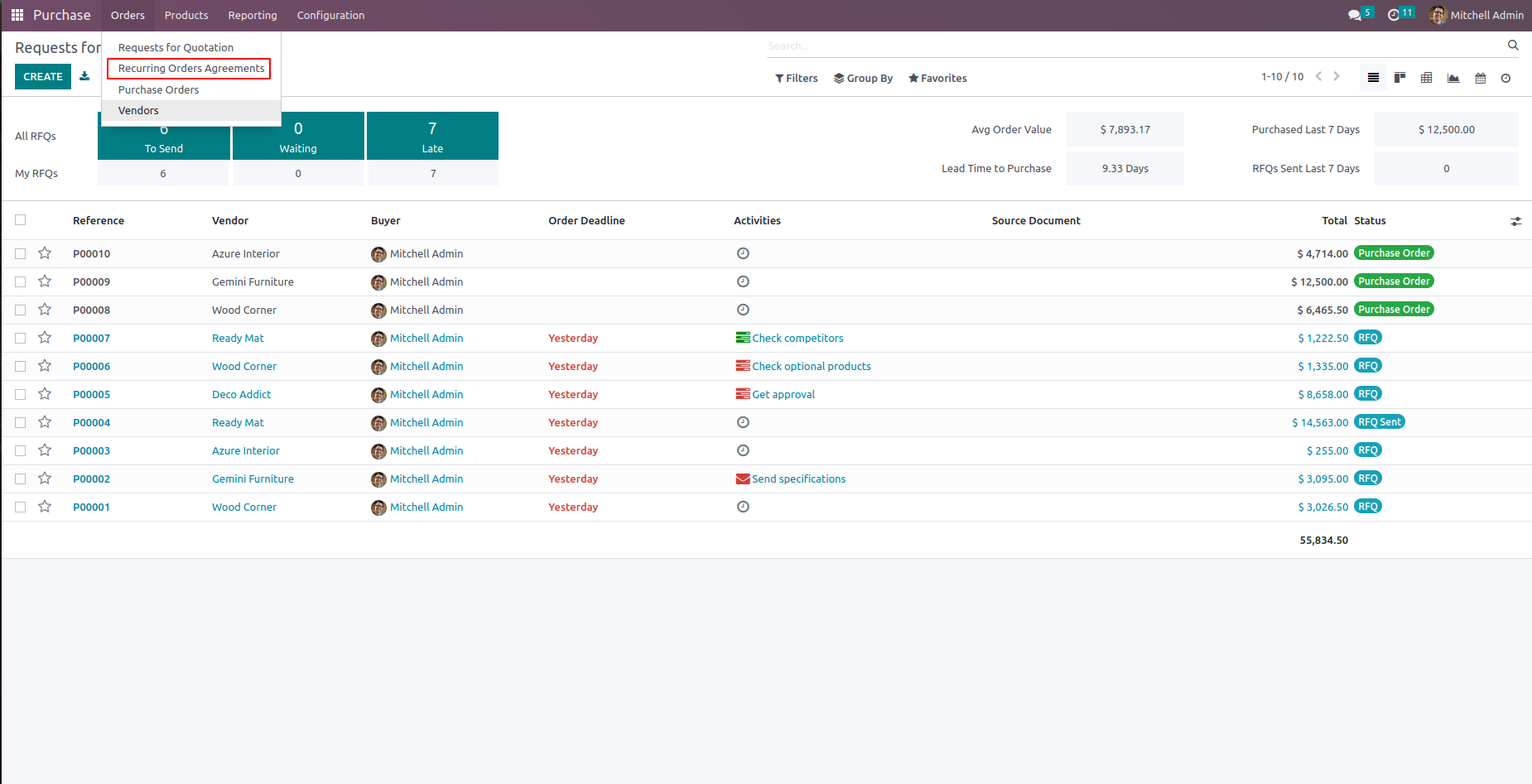Screen dimensions: 1532x784
Task: Open the Check competitors activity link
Action: 797,338
